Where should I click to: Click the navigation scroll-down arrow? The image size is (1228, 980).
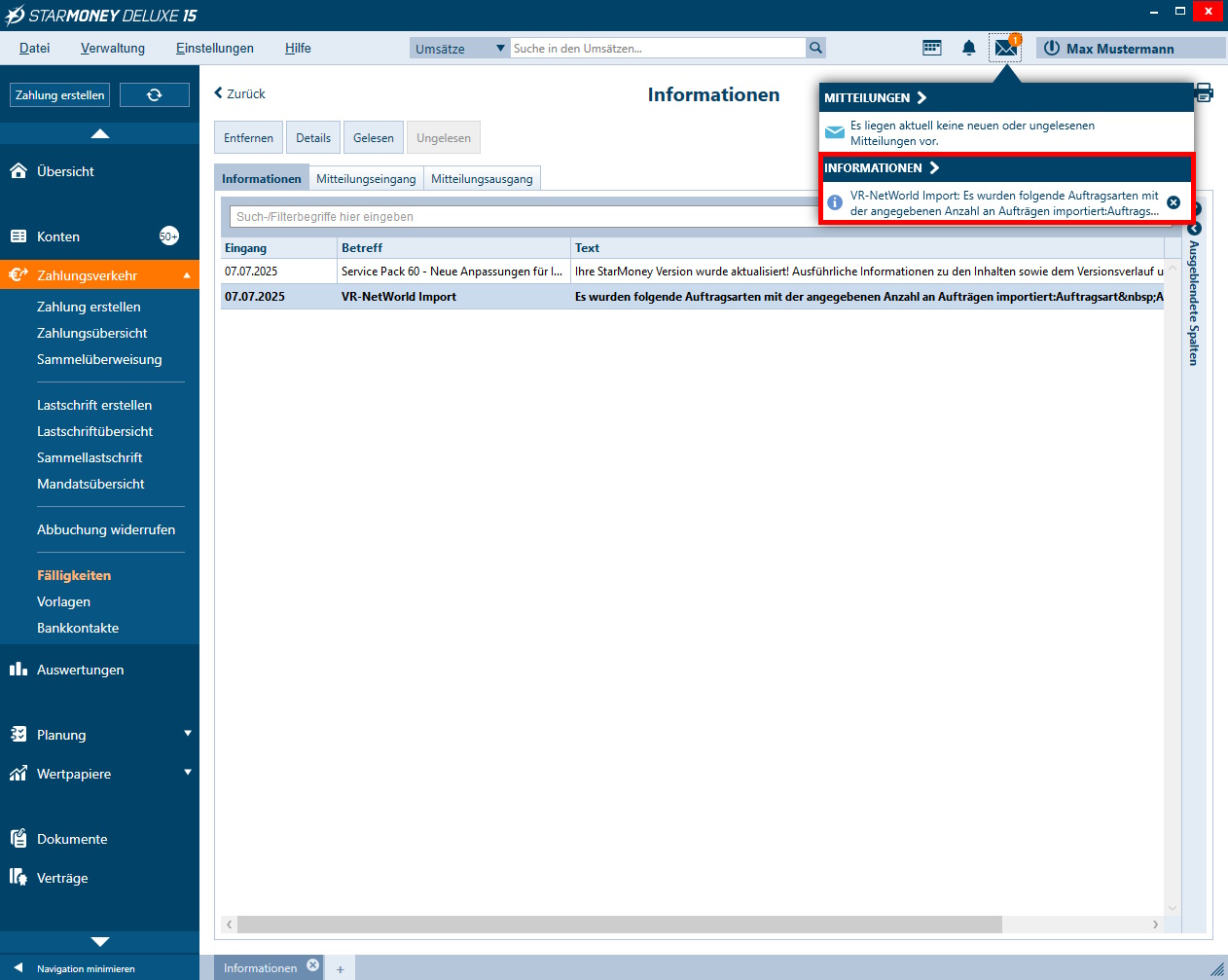point(99,942)
